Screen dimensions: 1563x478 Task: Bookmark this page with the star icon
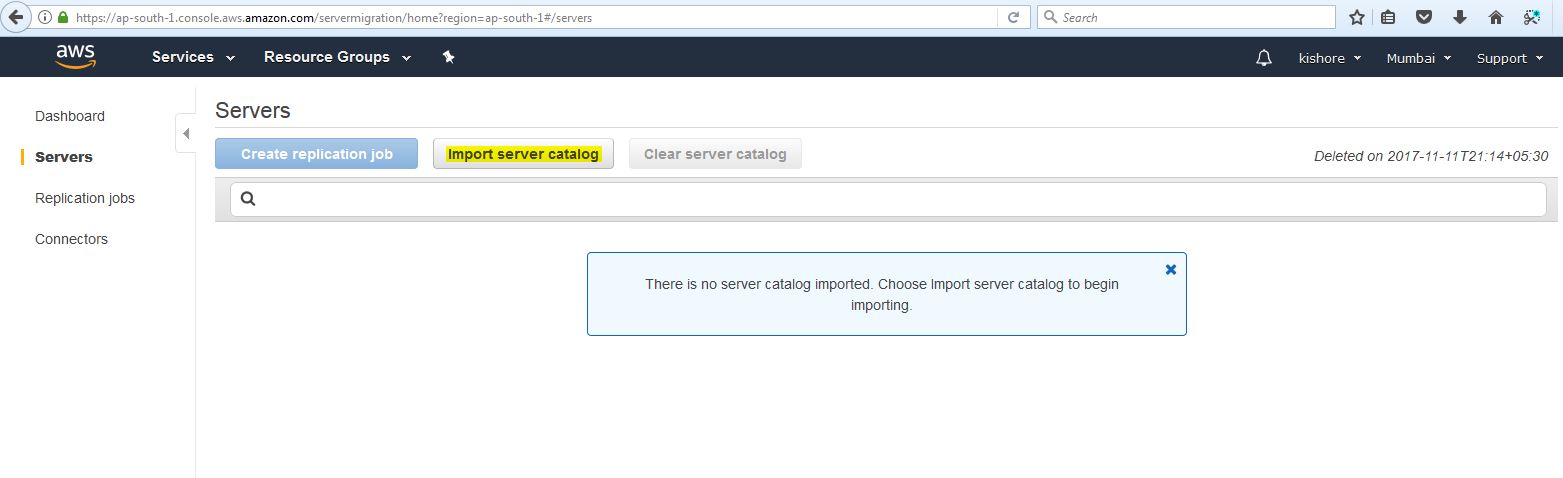[1357, 17]
